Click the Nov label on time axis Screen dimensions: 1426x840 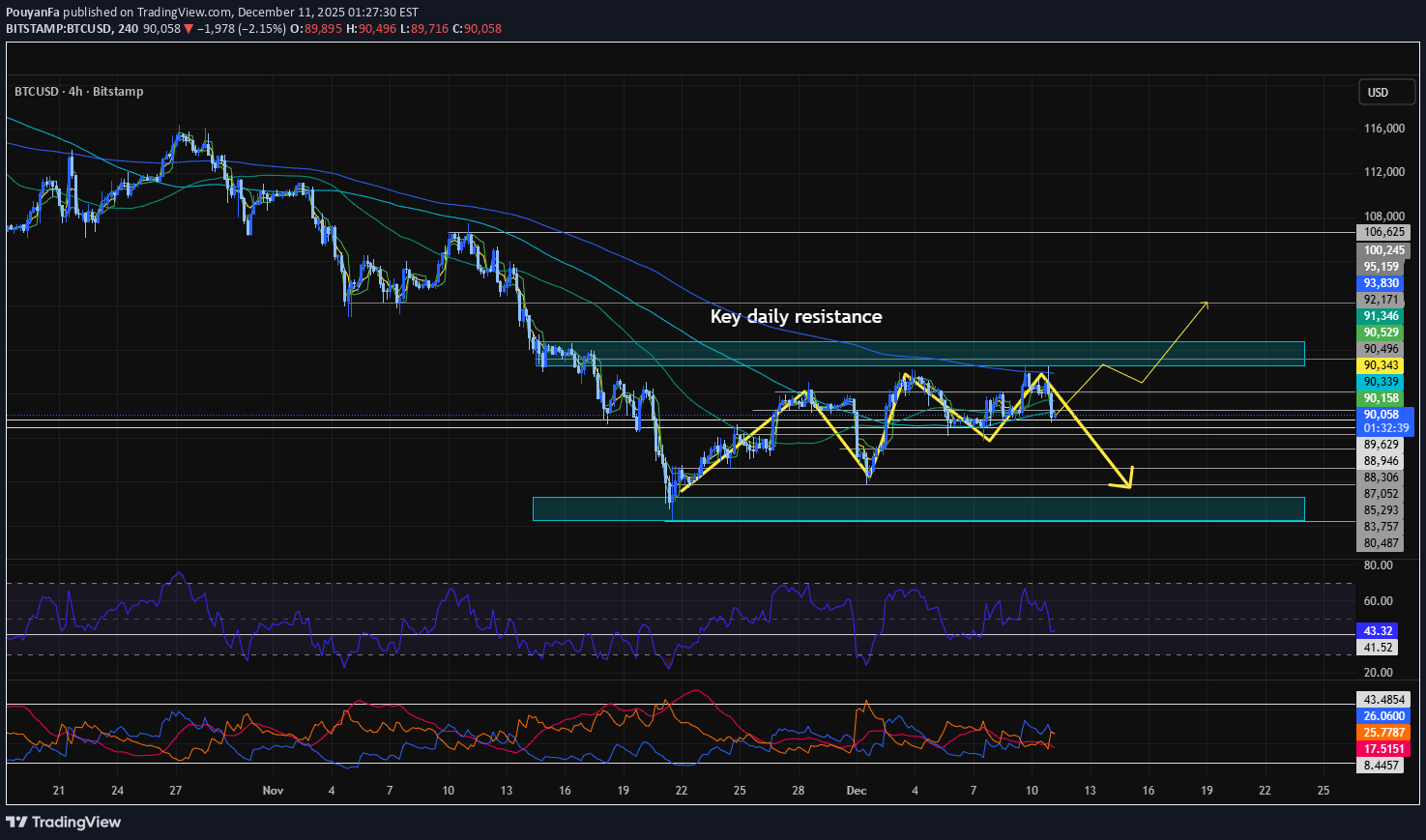click(x=273, y=791)
